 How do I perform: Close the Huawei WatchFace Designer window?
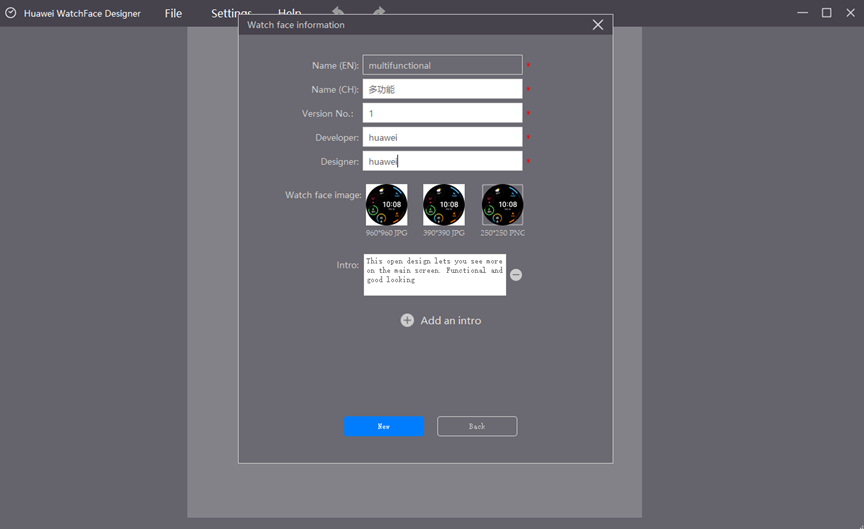(851, 13)
